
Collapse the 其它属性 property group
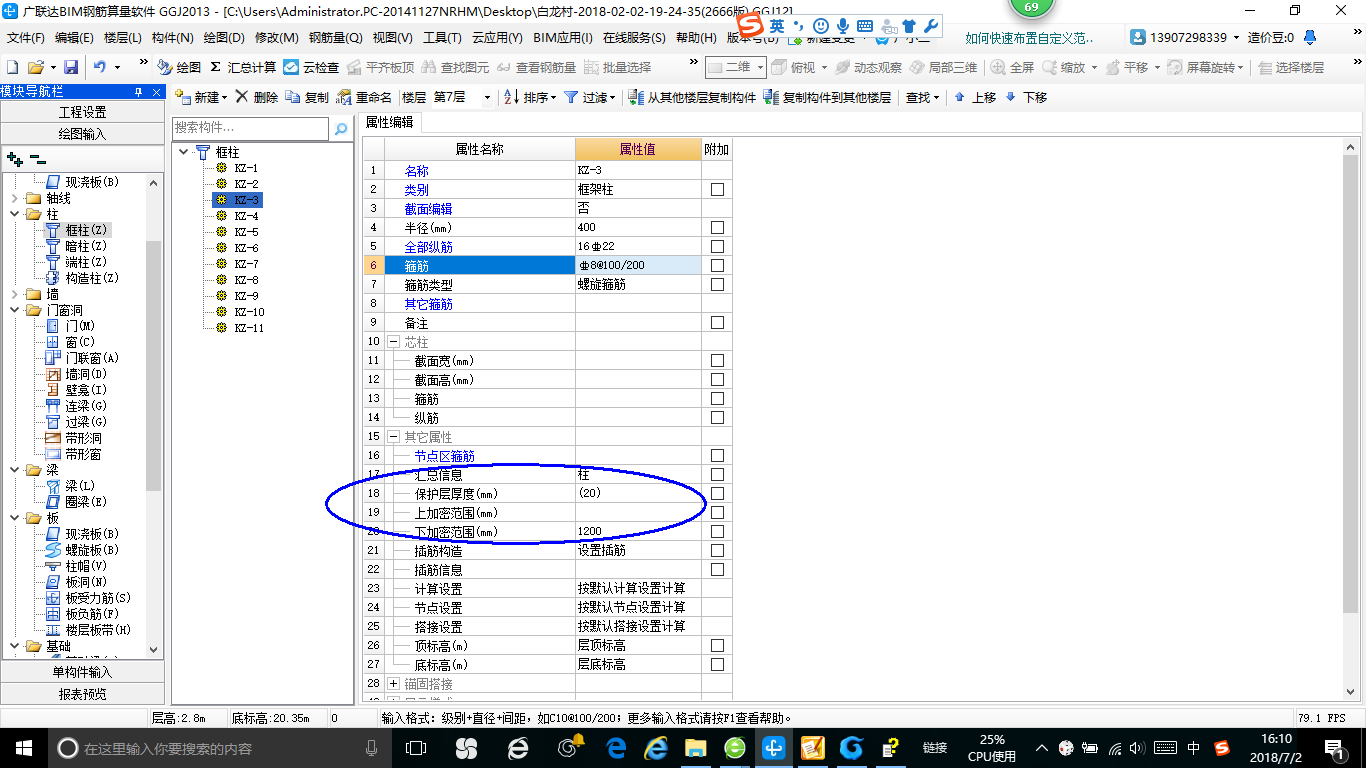(394, 437)
